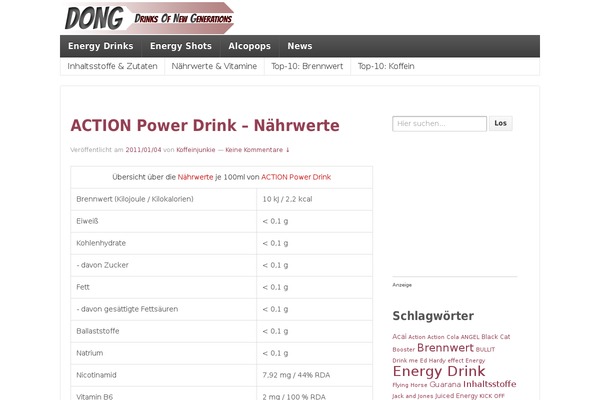
Task: Open the Ed Hardy tag
Action: click(432, 361)
